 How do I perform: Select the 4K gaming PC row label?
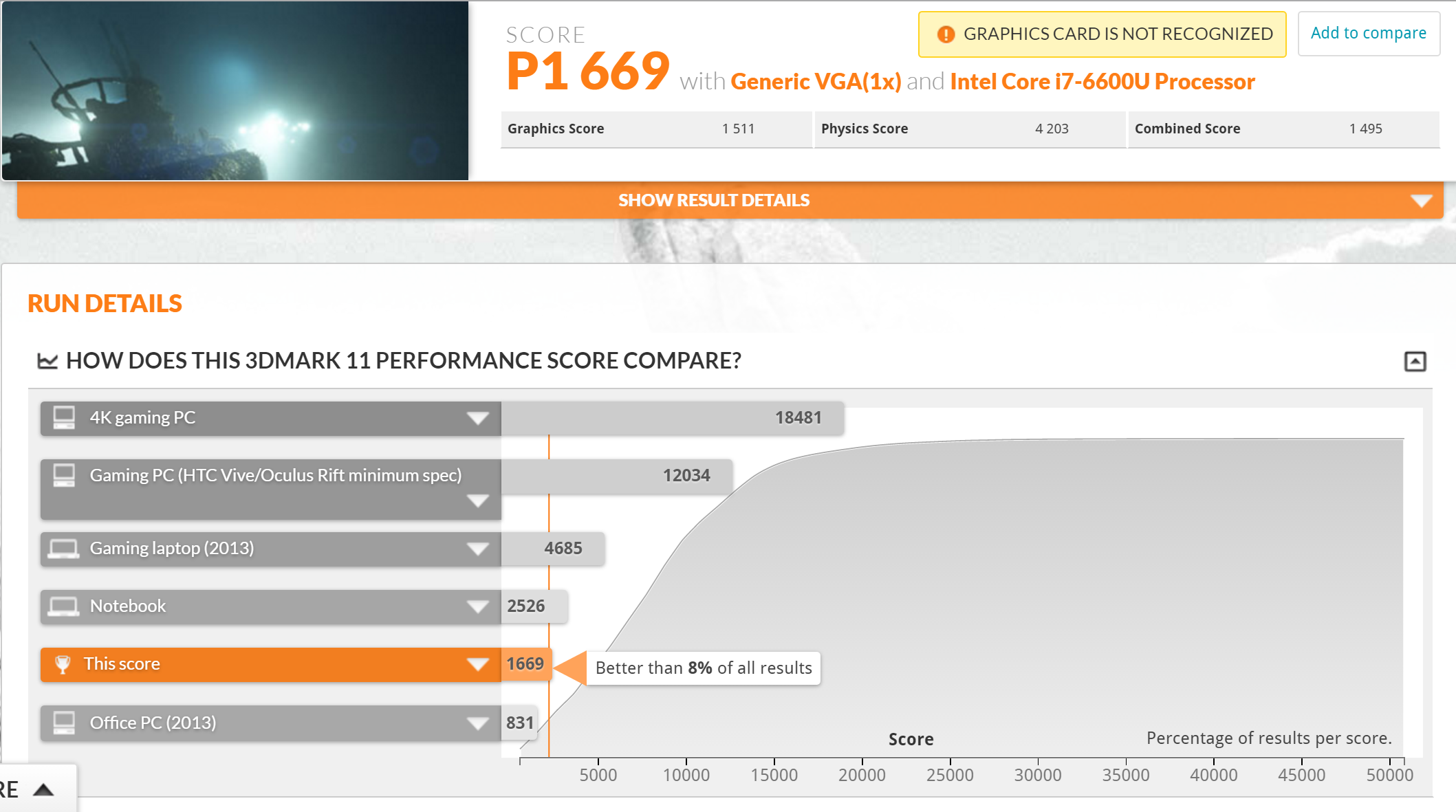click(142, 417)
